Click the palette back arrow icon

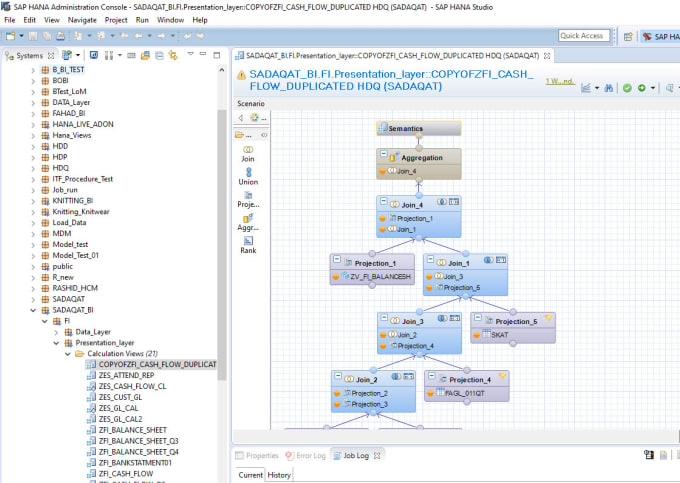241,117
